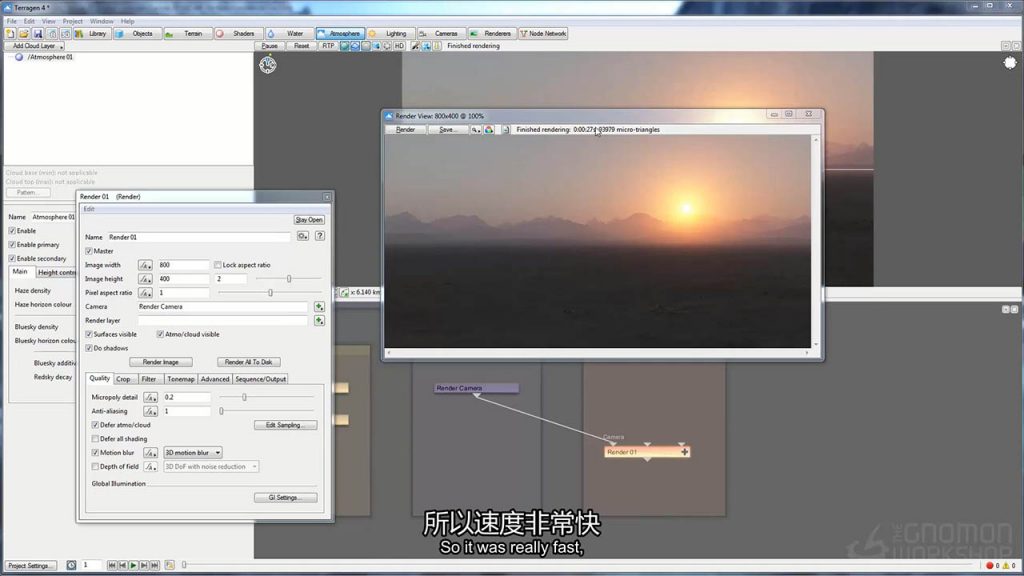
Task: Switch to the Lighting layout
Action: (390, 33)
